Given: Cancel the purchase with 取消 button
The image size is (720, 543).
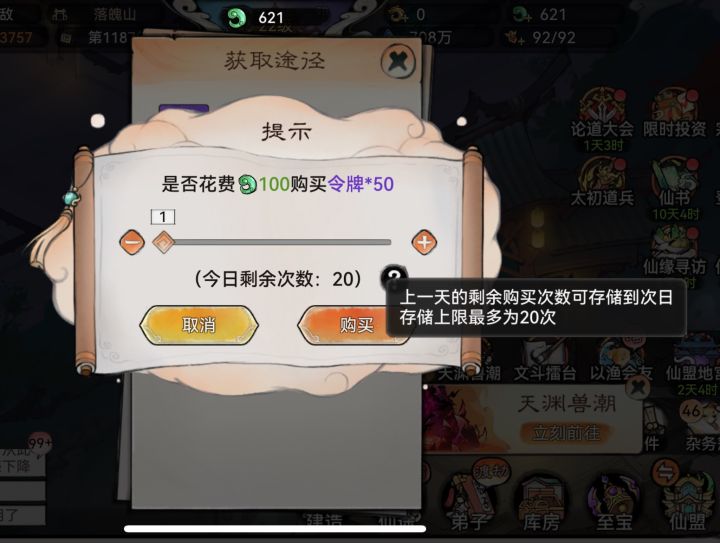Looking at the screenshot, I should pyautogui.click(x=199, y=325).
